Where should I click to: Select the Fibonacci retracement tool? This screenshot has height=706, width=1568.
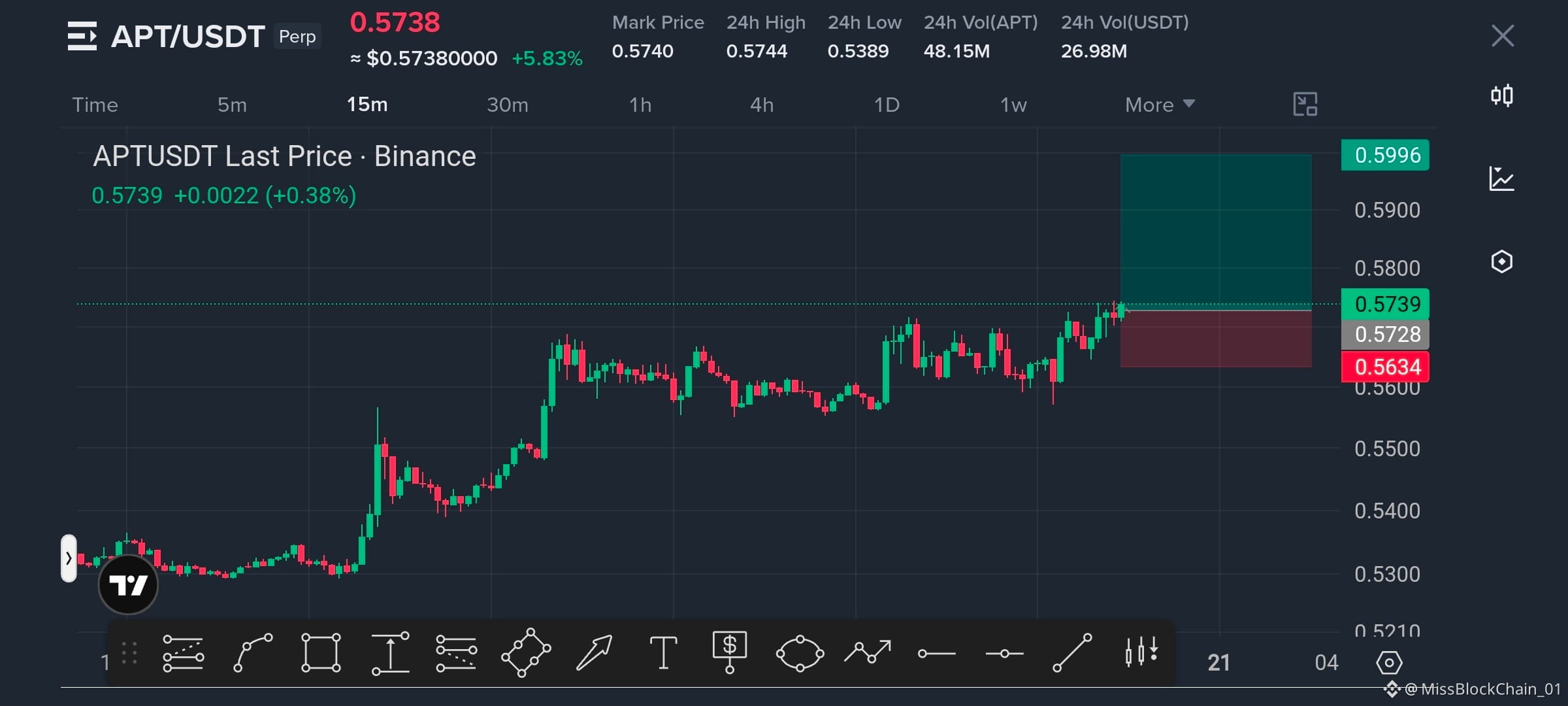[457, 653]
